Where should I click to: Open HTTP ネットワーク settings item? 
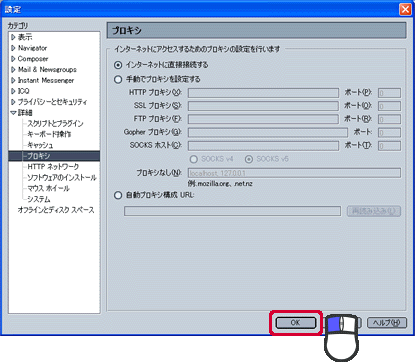coord(53,167)
